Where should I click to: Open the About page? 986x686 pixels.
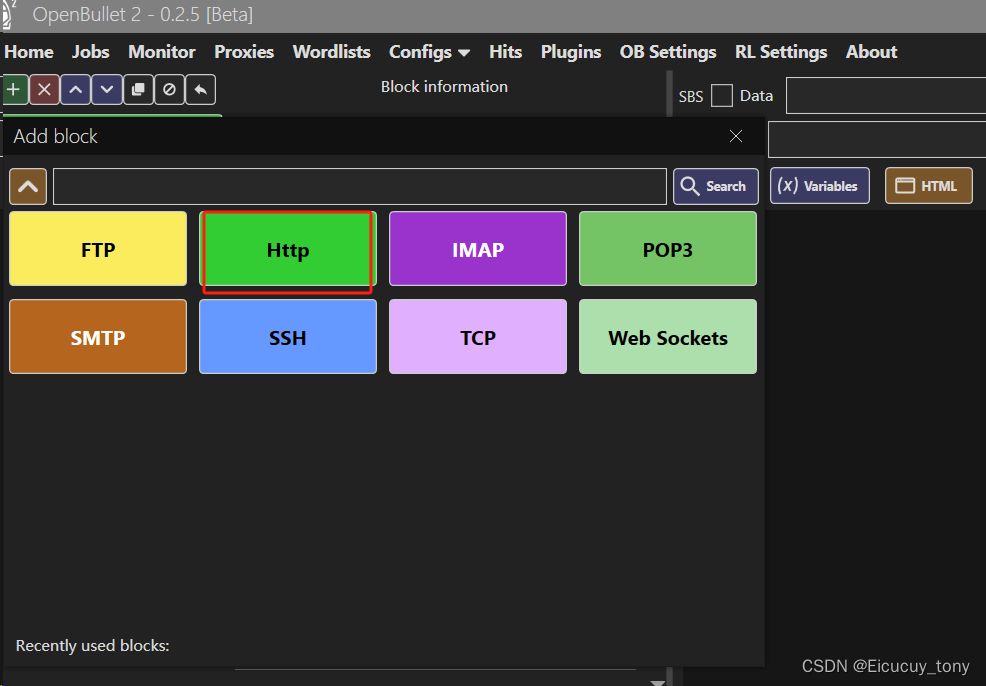(x=871, y=52)
